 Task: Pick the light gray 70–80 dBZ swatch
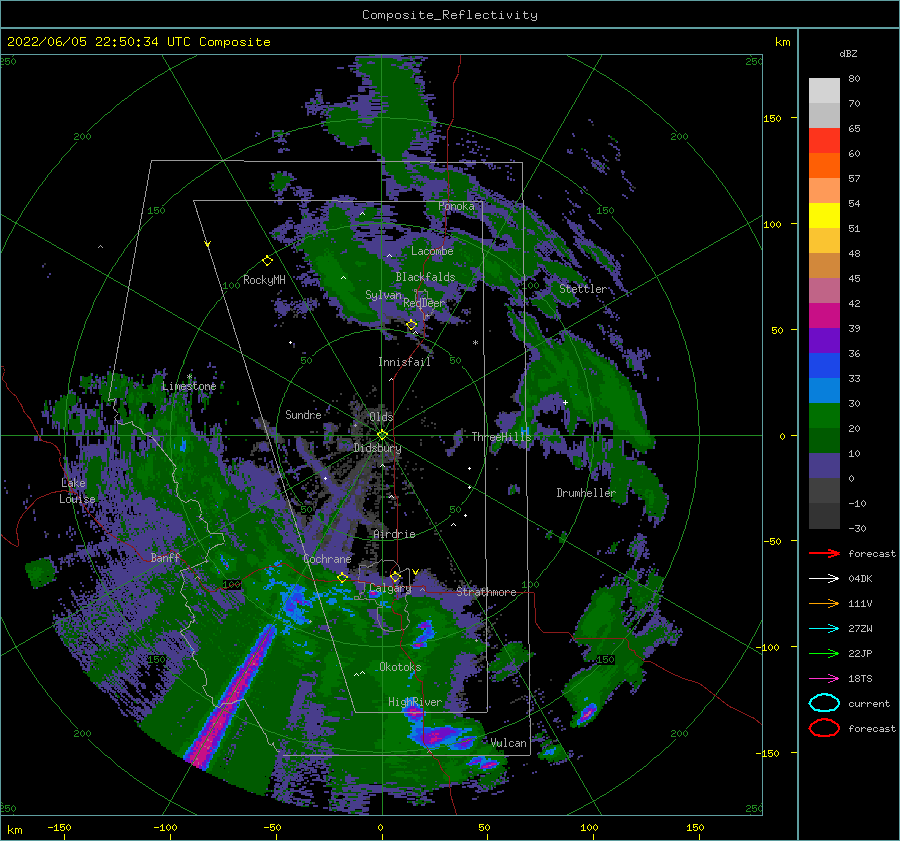click(824, 91)
